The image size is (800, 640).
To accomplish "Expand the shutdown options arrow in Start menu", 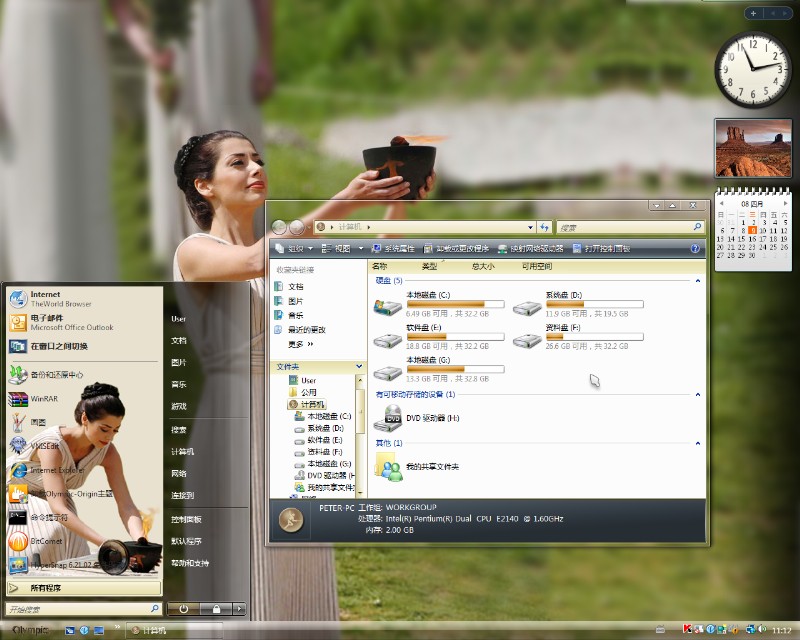I will tap(239, 609).
